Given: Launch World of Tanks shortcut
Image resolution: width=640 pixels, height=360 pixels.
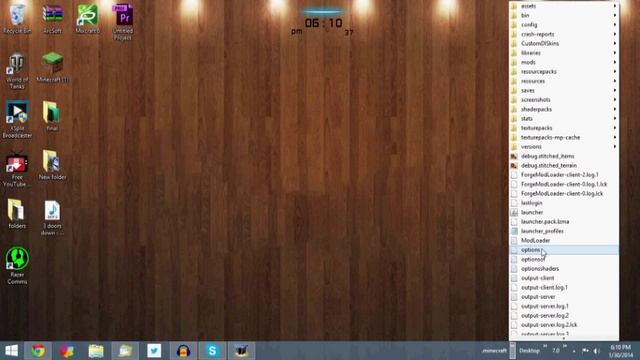Looking at the screenshot, I should click(x=17, y=71).
